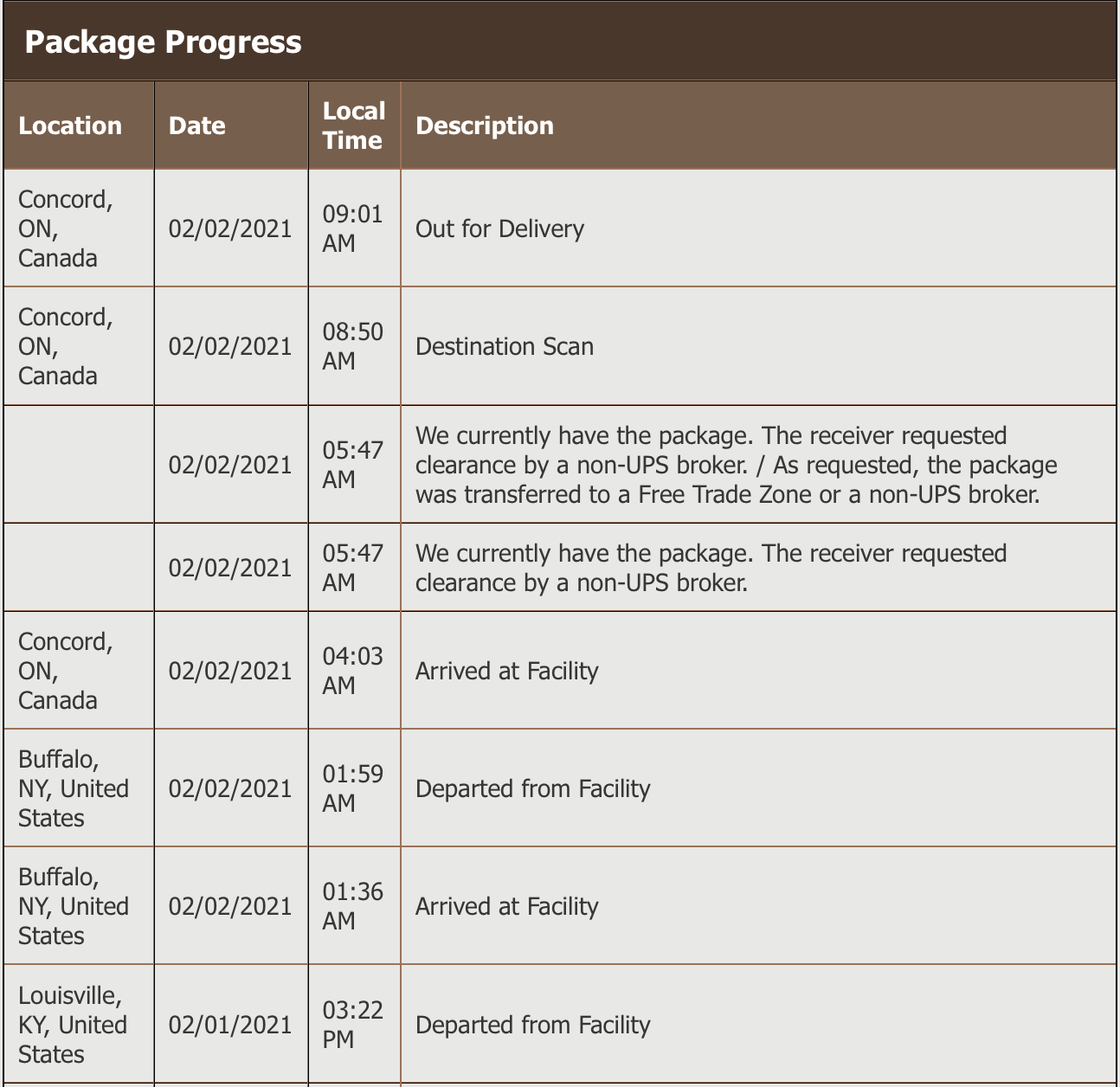Select Arrived at Facility in the Buffalo row
Image resolution: width=1120 pixels, height=1087 pixels.
[x=506, y=906]
